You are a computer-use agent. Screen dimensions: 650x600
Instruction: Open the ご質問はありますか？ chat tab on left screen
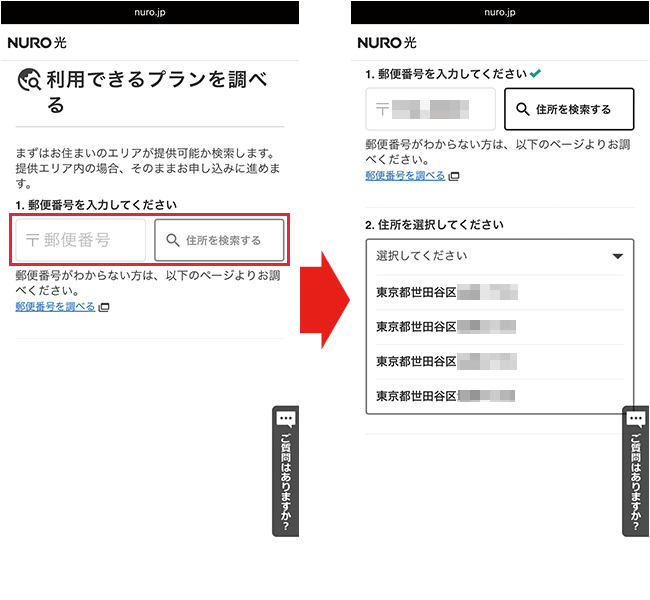click(x=286, y=471)
